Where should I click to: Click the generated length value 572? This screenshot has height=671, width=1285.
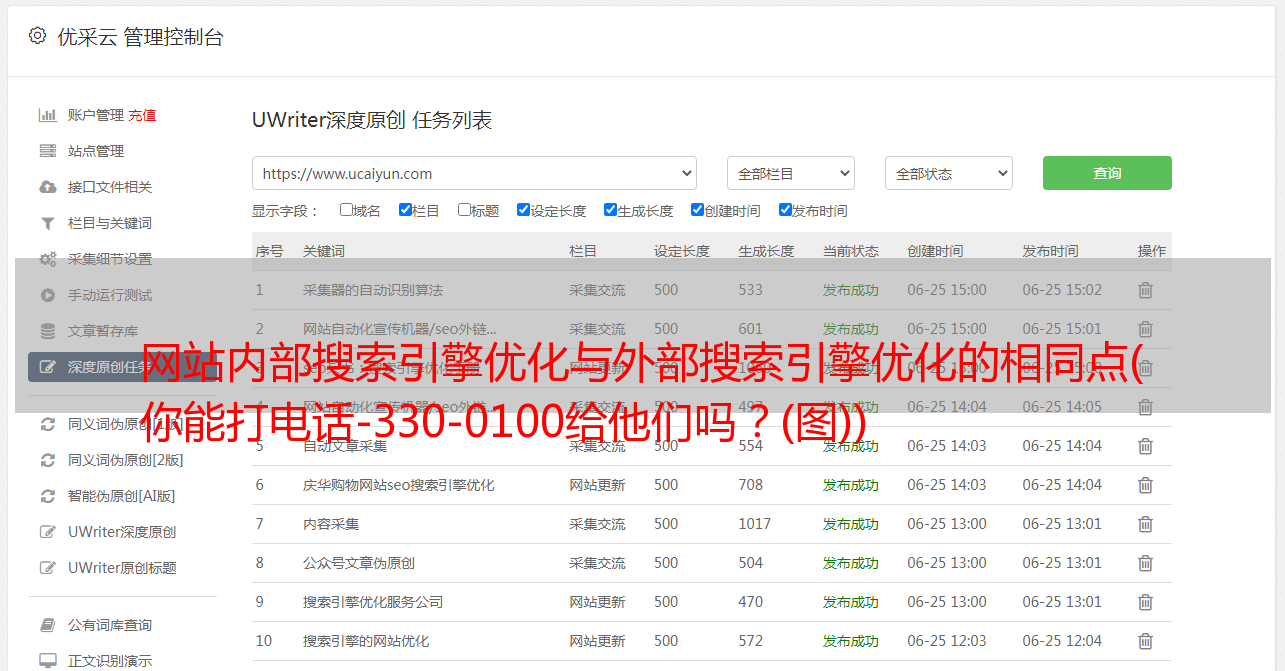click(x=751, y=641)
